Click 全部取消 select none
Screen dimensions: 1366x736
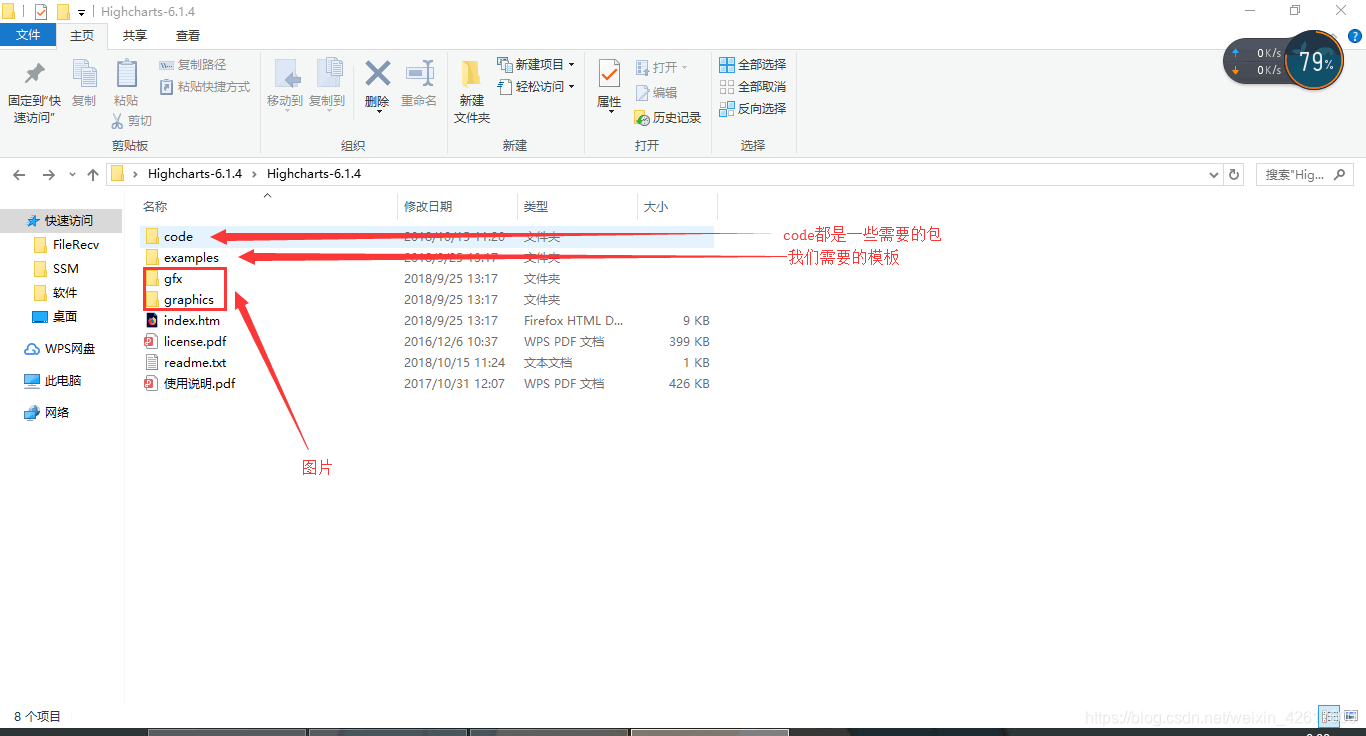(x=753, y=87)
